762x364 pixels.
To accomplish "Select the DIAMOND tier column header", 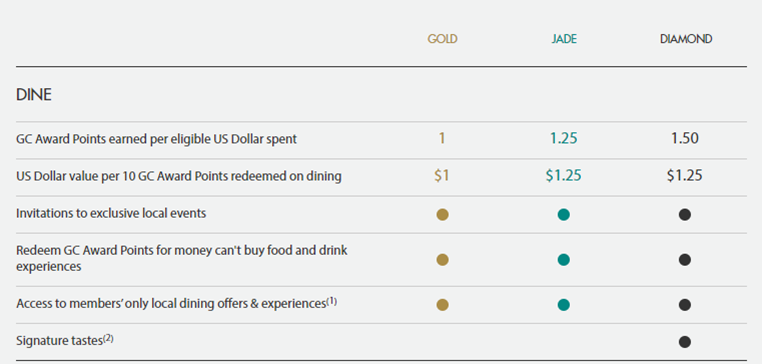I will click(686, 39).
